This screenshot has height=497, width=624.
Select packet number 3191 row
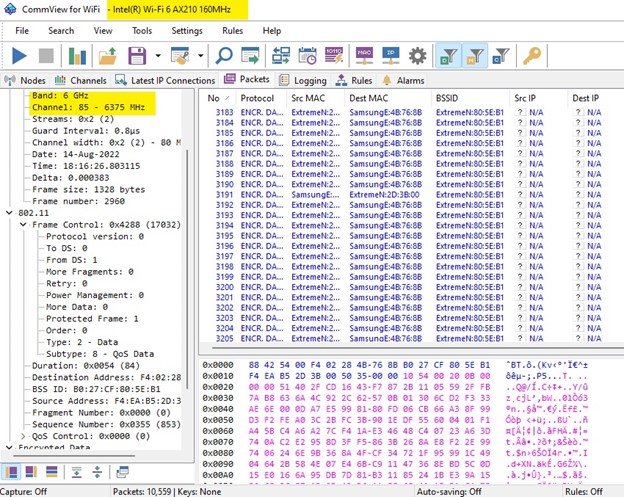click(412, 195)
